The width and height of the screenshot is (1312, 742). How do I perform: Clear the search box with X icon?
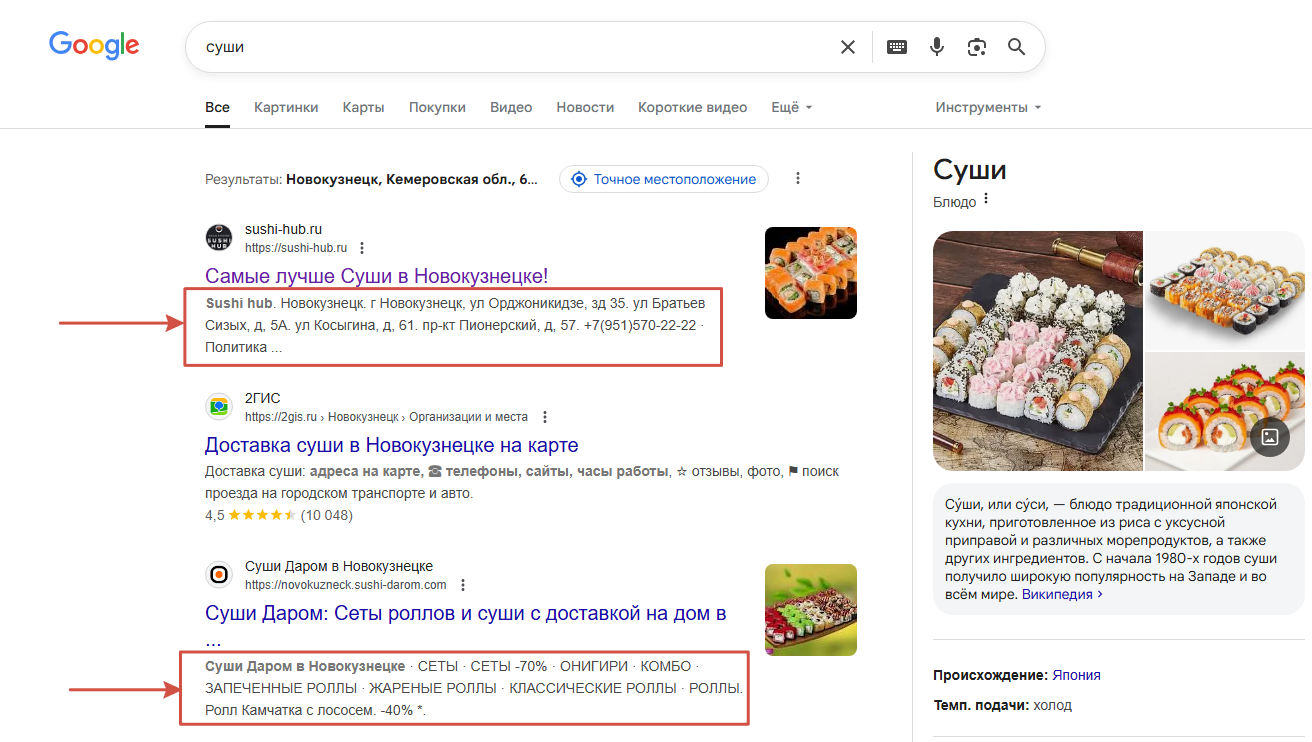click(847, 47)
